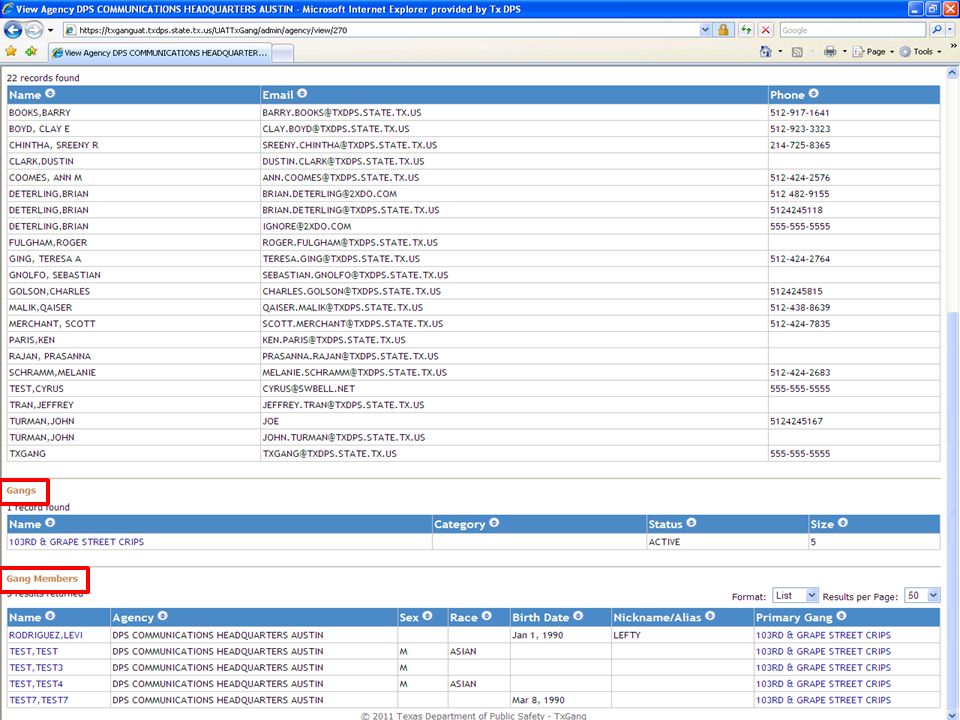Click the Refresh page icon
This screenshot has height=720, width=960.
746,30
